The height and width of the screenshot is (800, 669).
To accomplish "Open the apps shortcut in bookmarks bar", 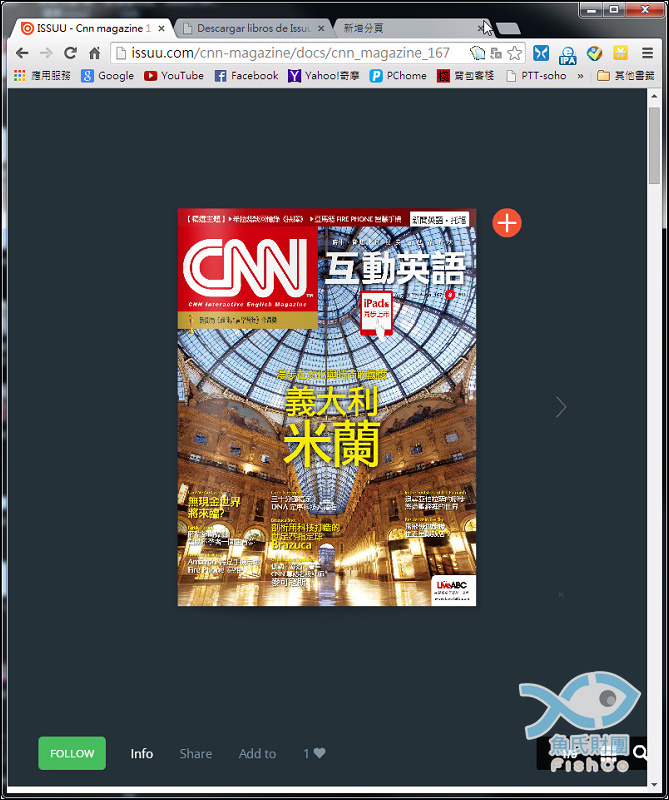I will click(x=42, y=76).
